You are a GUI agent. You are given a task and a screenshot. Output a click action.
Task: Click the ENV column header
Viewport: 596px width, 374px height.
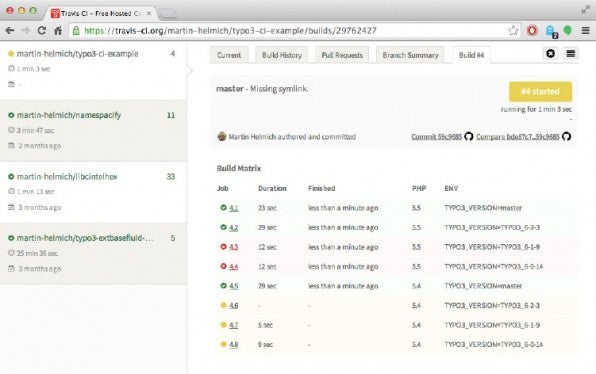pos(451,188)
